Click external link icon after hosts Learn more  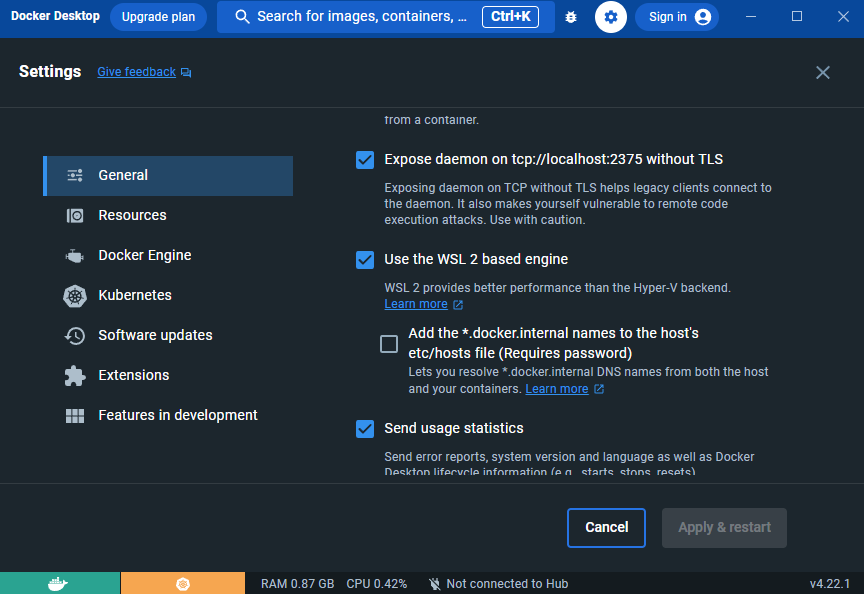599,389
